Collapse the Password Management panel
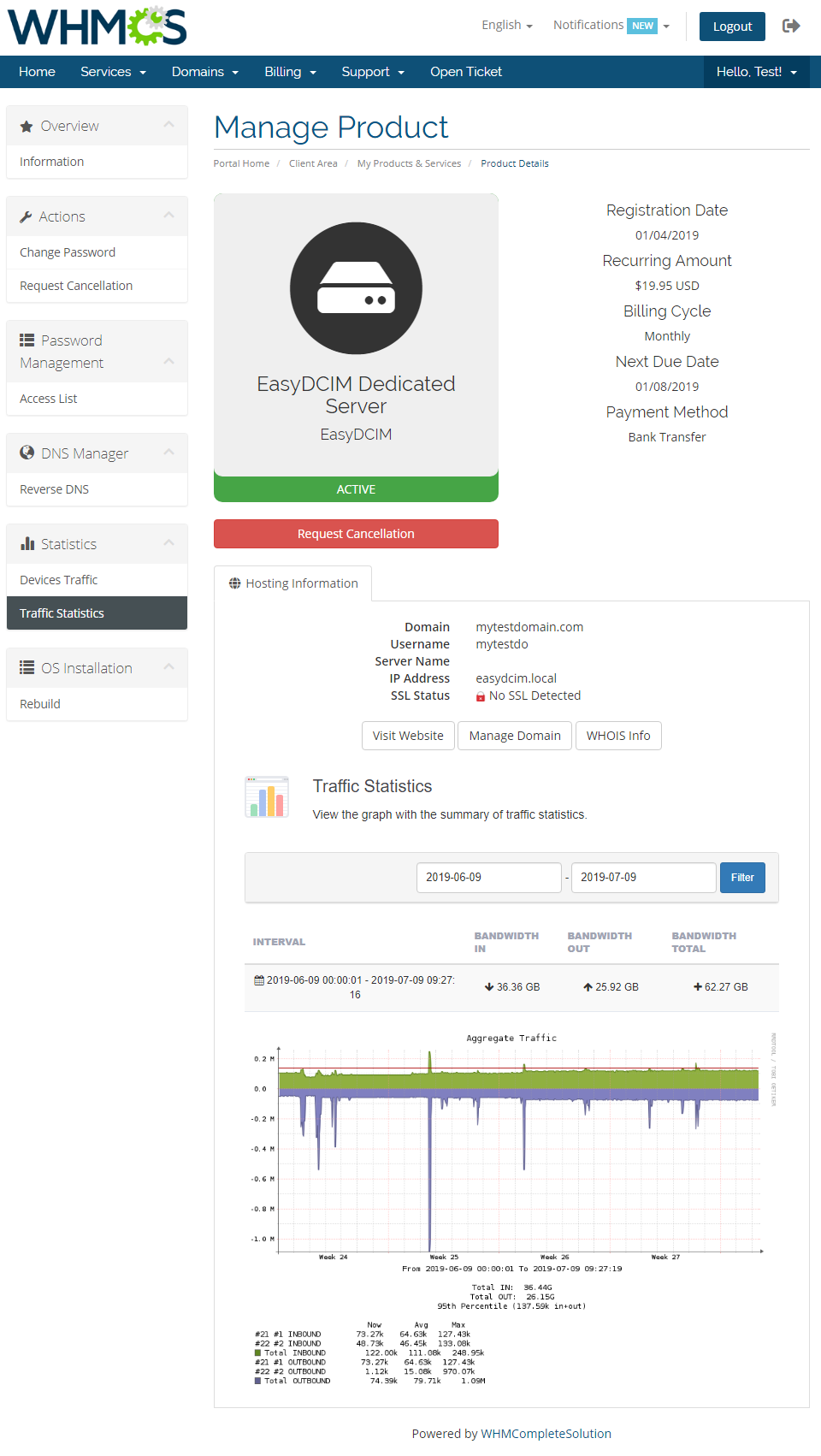The width and height of the screenshot is (821, 1456). click(x=169, y=362)
